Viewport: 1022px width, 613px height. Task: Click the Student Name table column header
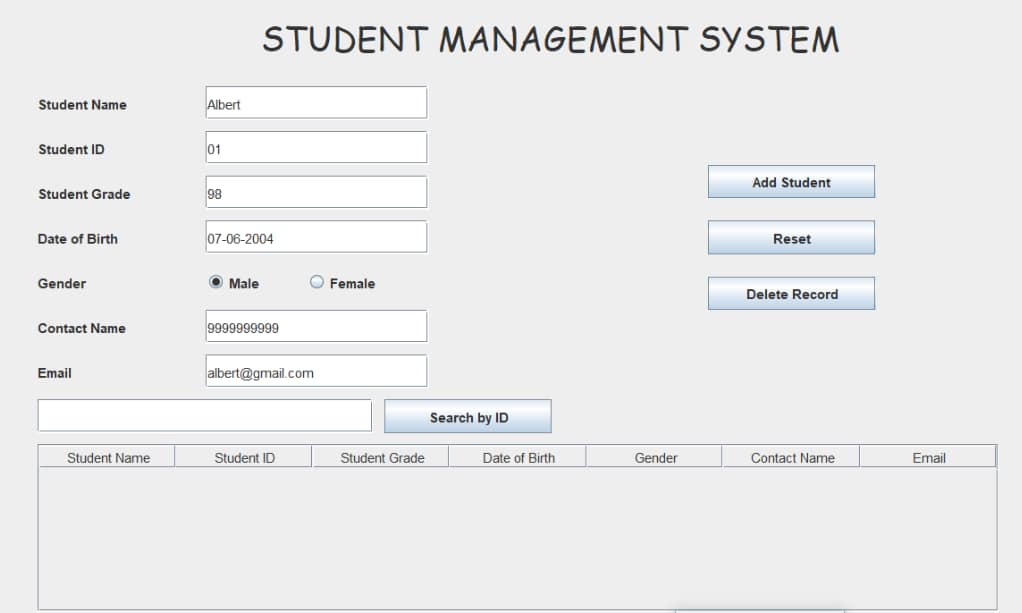[x=108, y=458]
